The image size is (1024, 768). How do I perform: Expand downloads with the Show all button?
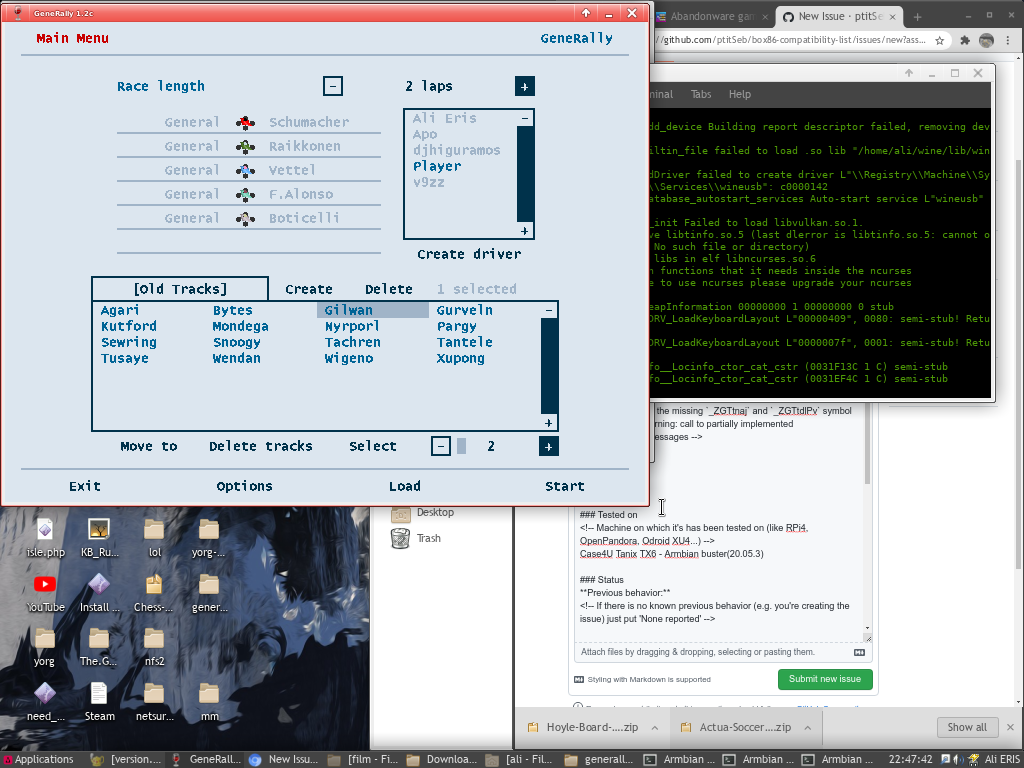coord(966,727)
